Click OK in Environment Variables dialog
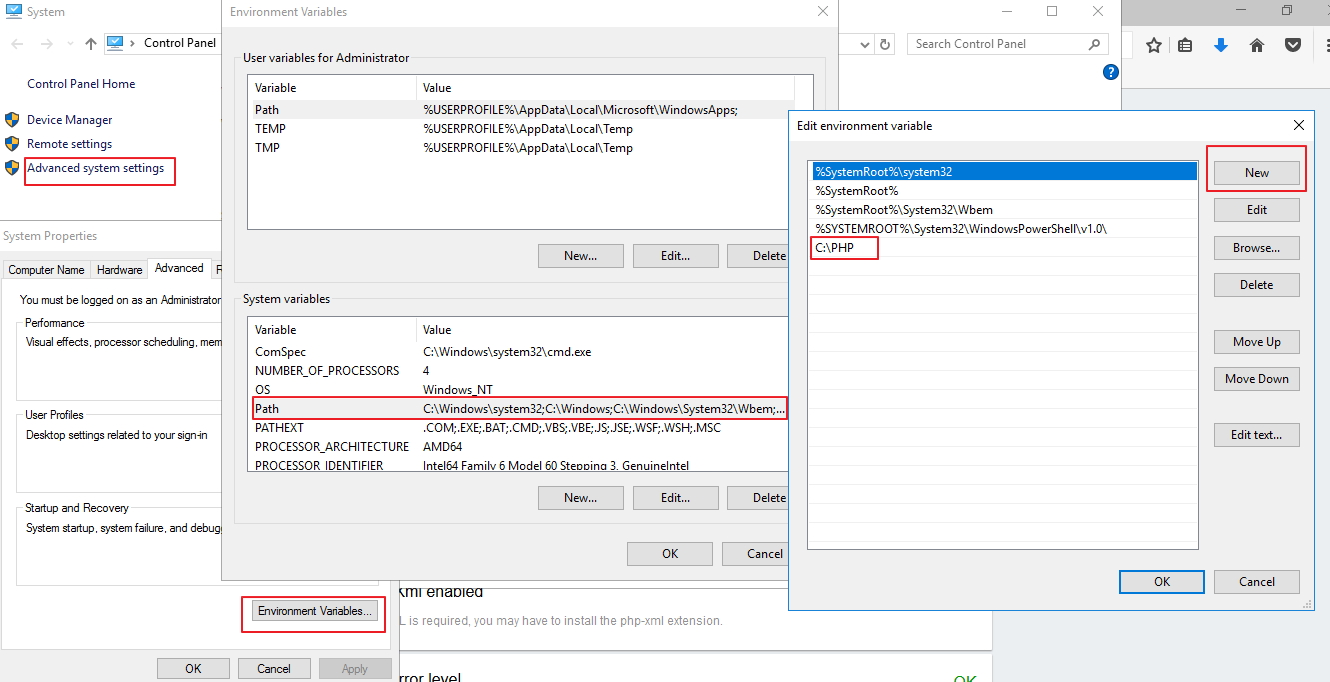Image resolution: width=1330 pixels, height=682 pixels. (x=670, y=554)
